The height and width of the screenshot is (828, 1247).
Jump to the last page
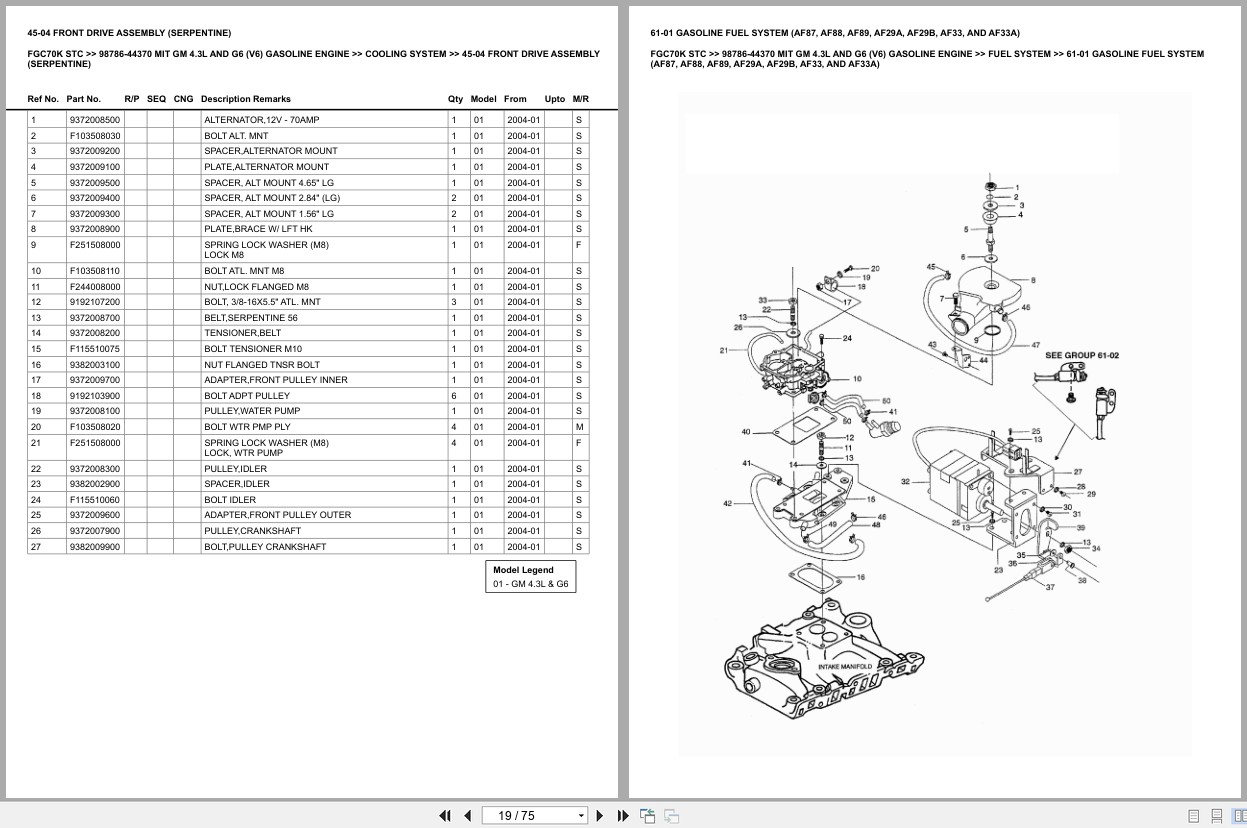[623, 816]
